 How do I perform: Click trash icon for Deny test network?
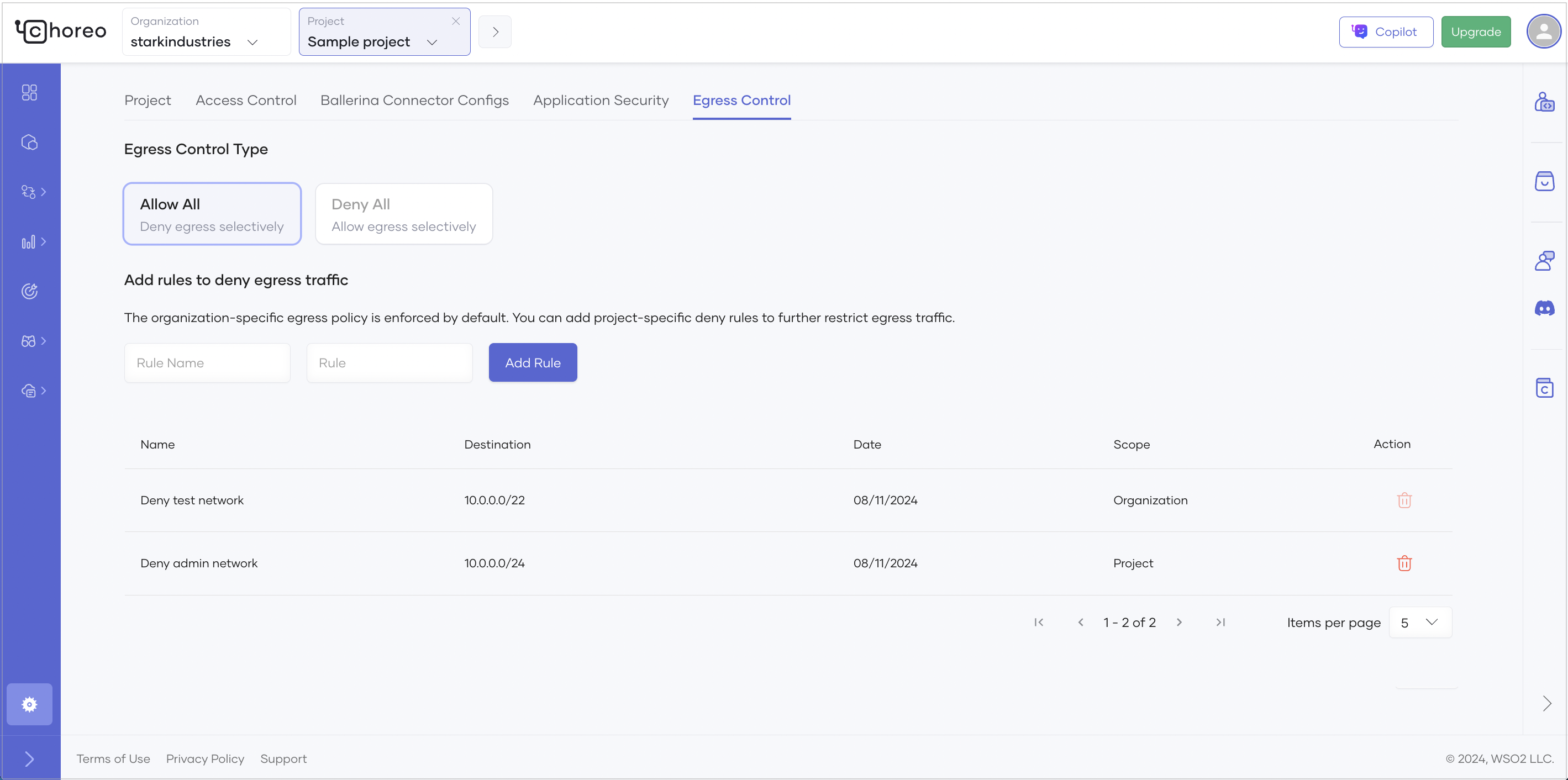(x=1404, y=500)
